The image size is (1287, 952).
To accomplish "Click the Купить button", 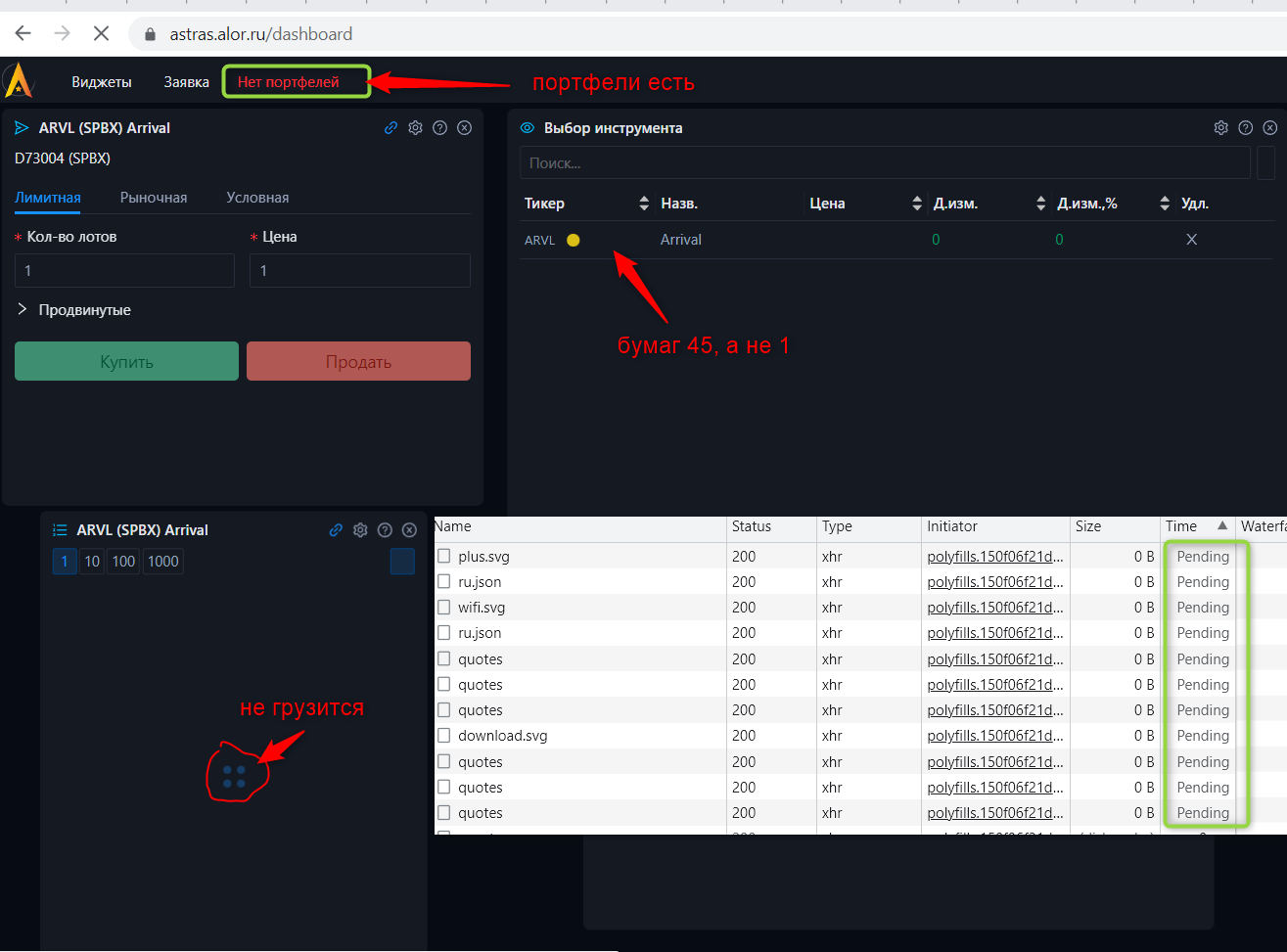I will coord(126,361).
